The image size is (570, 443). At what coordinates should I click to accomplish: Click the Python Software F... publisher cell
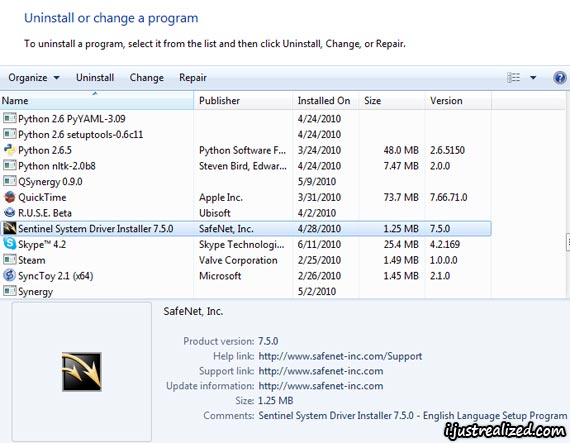pos(242,150)
